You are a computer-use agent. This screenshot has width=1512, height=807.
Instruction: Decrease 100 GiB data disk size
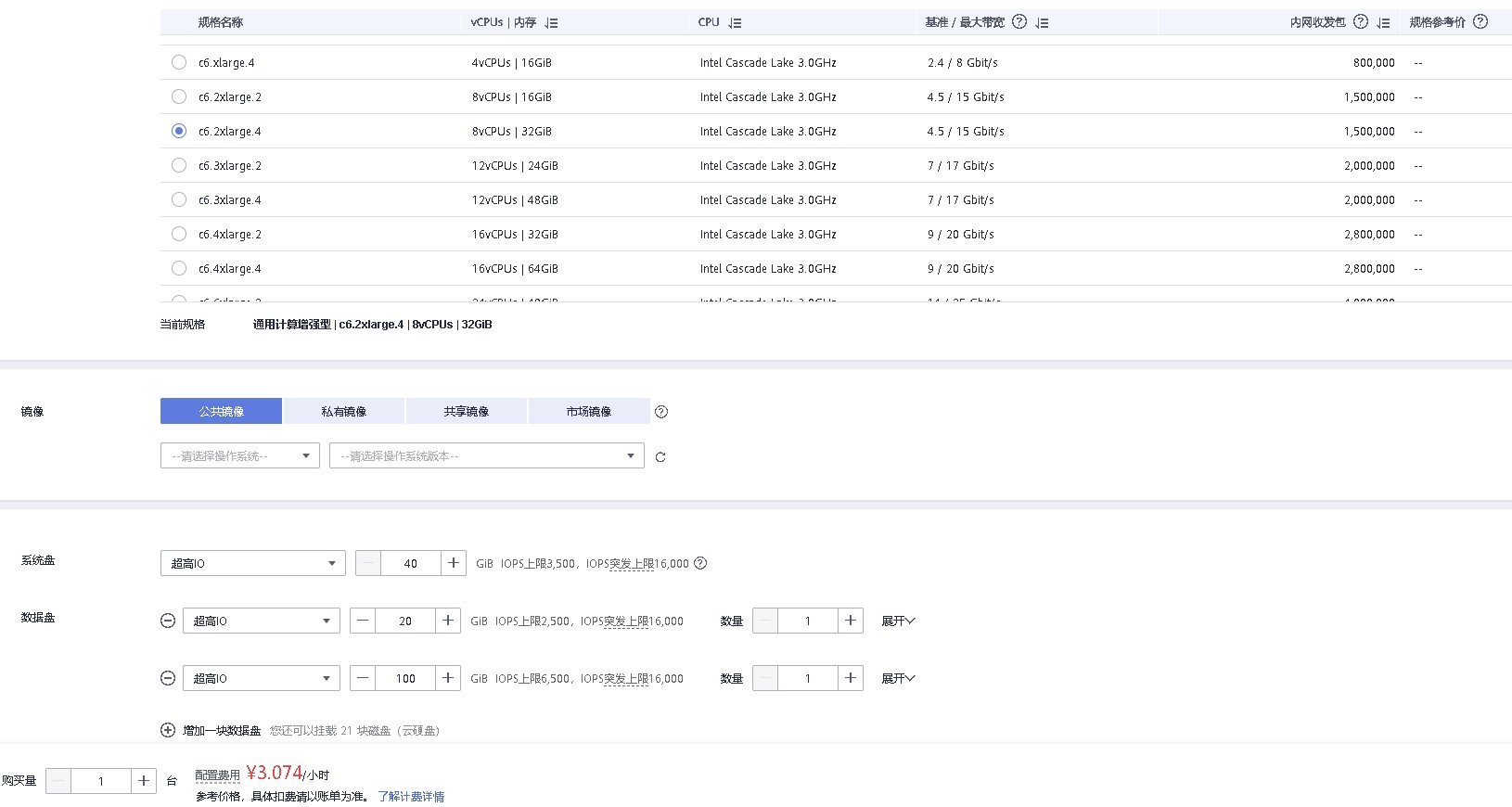363,678
